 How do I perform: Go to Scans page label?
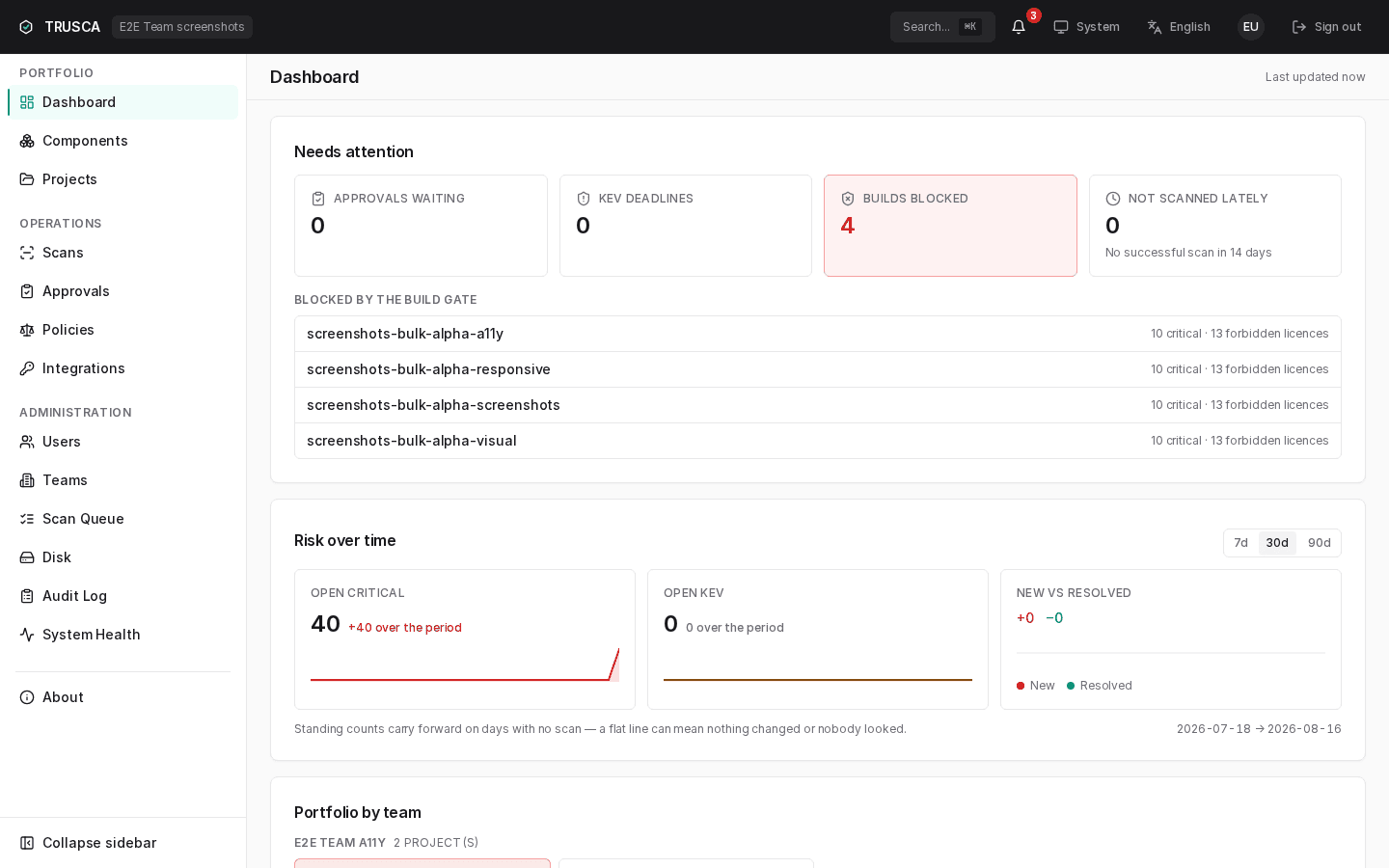click(63, 253)
